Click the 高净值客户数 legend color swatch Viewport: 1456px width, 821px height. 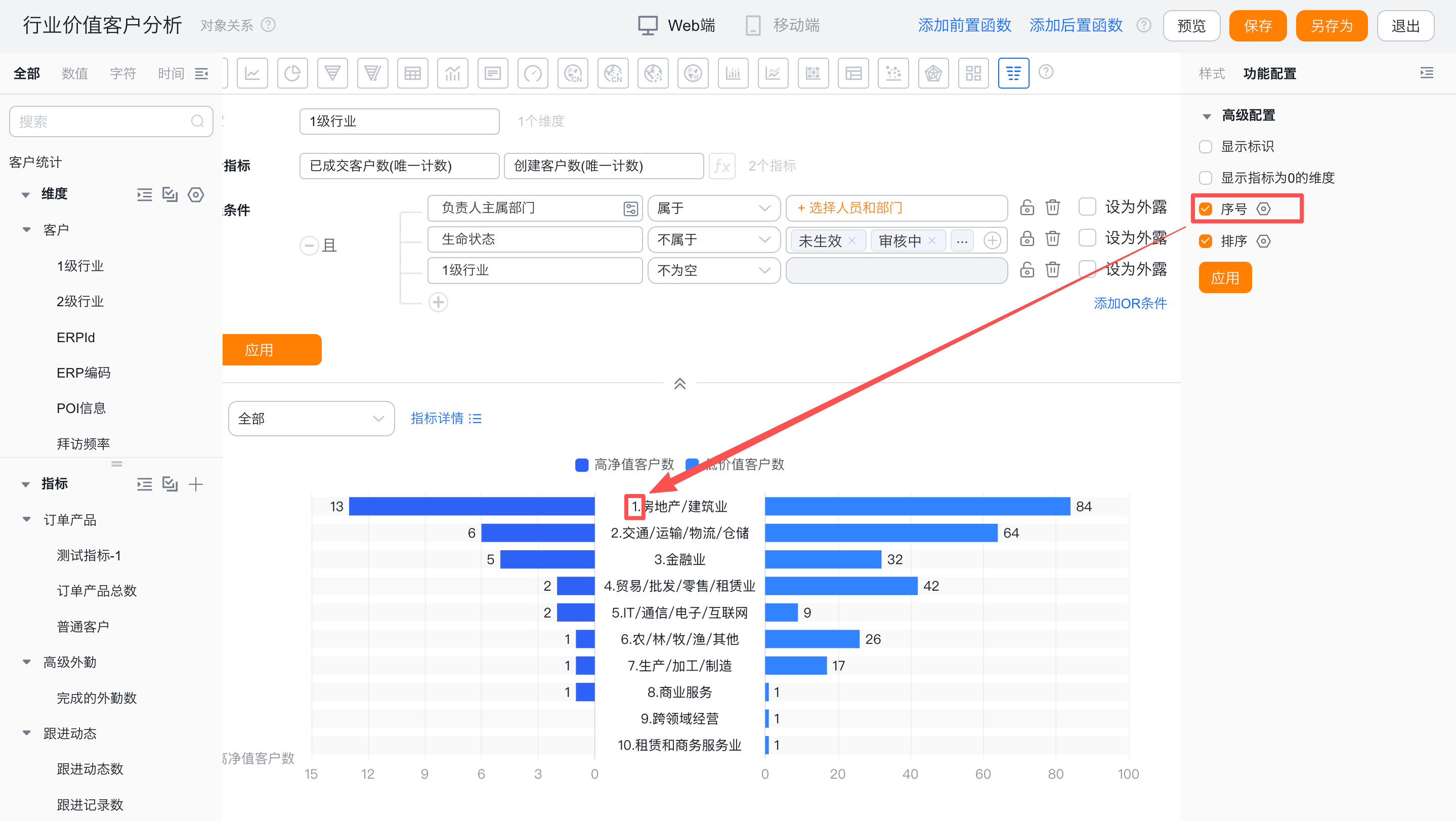582,465
